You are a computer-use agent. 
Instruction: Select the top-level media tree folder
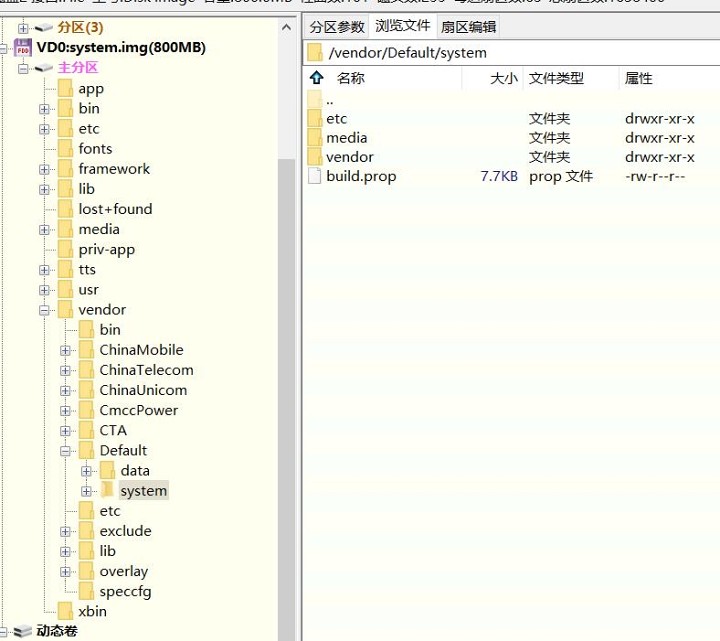[99, 229]
